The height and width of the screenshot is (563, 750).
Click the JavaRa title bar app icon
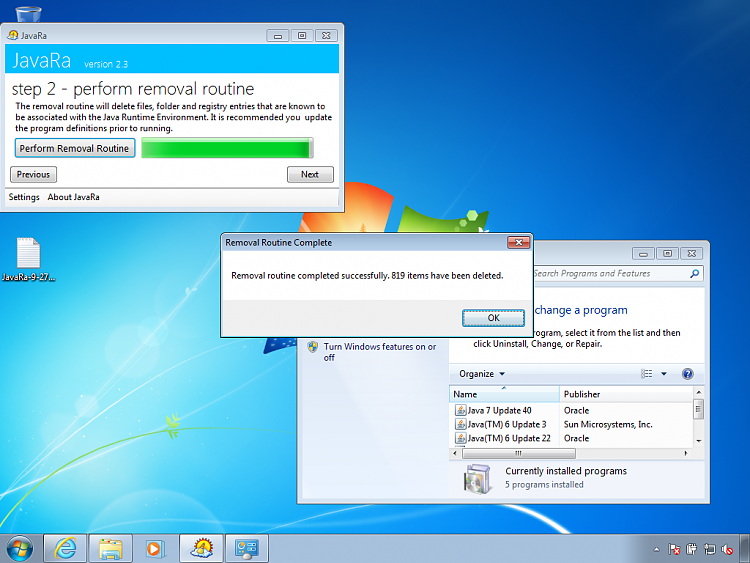(13, 35)
